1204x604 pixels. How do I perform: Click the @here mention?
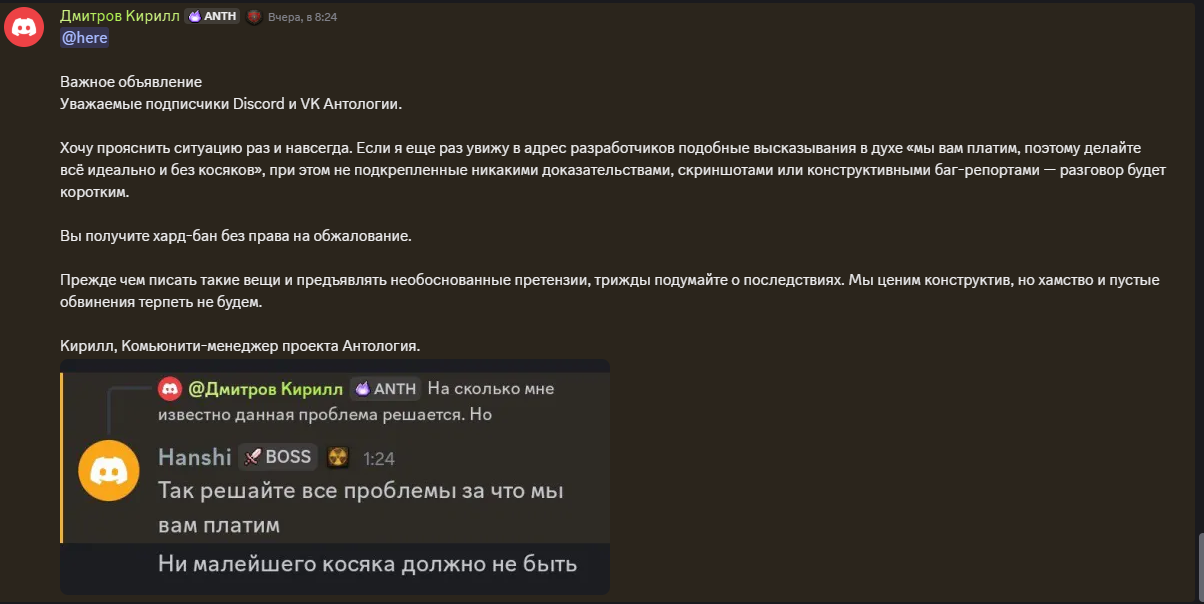click(x=84, y=38)
